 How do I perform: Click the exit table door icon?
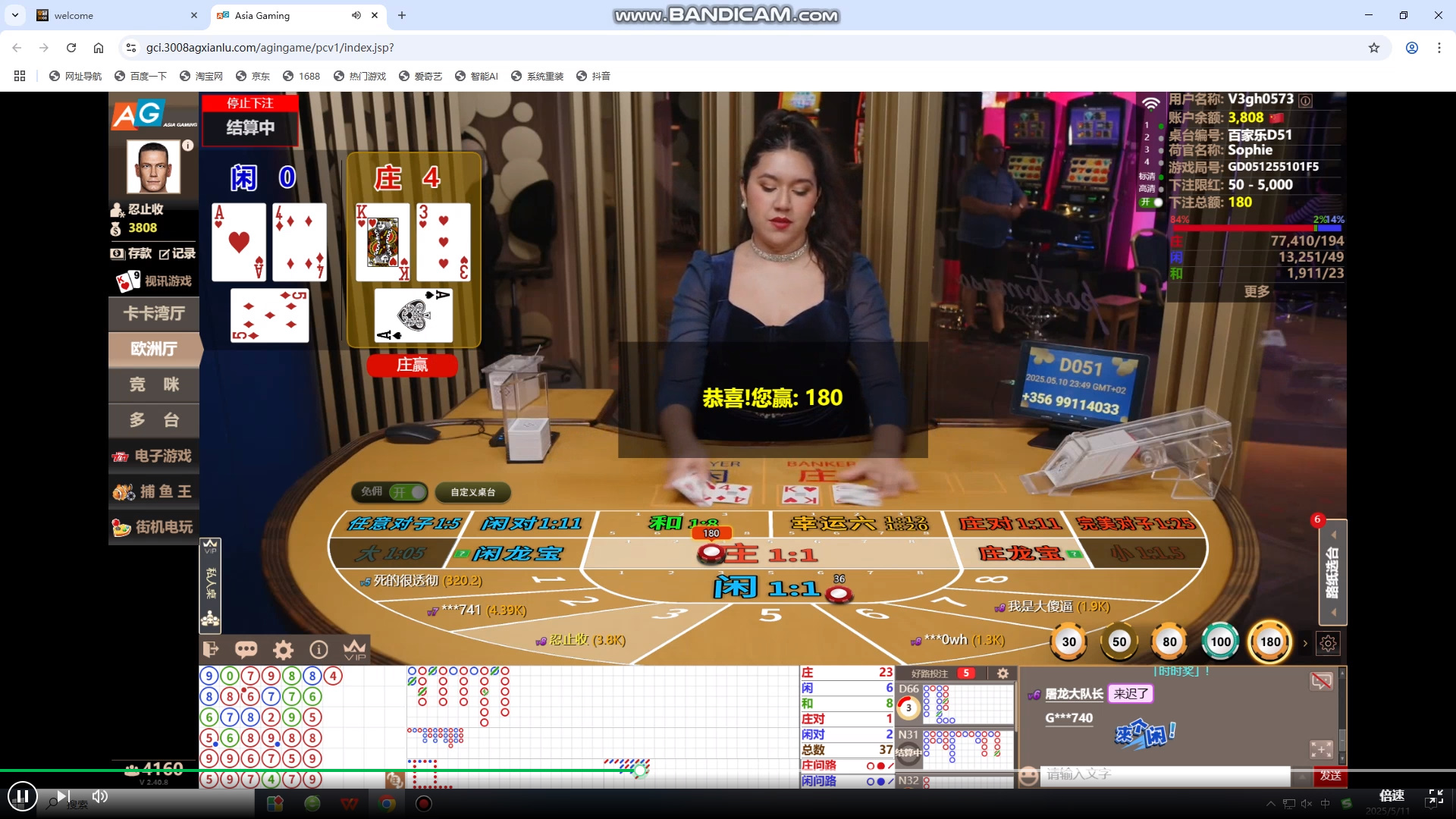point(211,649)
